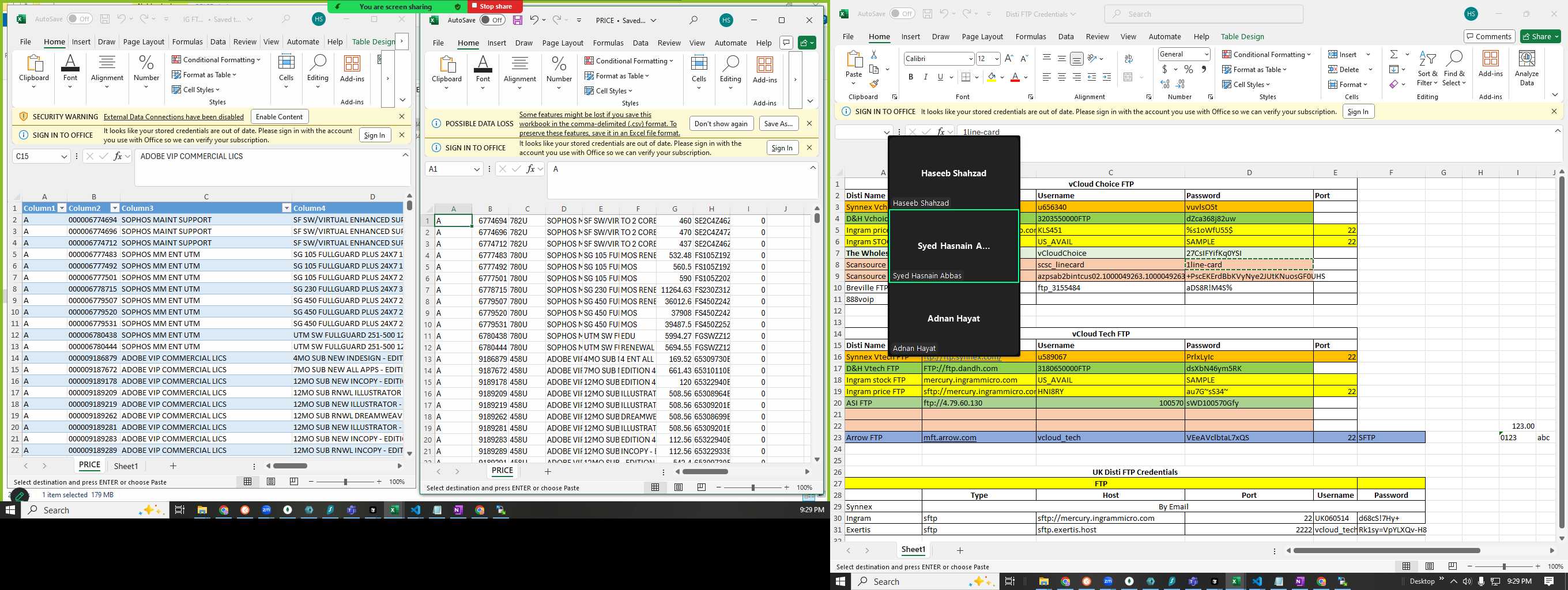Switch to Sheet1 tab in leftmost Excel window
This screenshot has height=590, width=1568.
126,466
